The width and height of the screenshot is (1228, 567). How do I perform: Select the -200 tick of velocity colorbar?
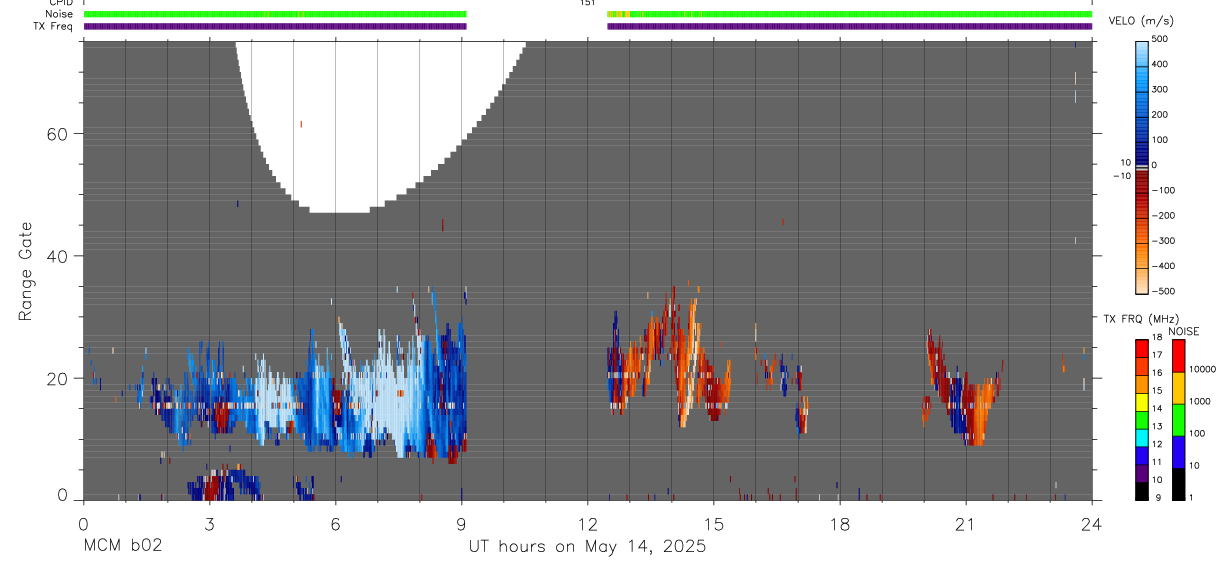pos(1161,215)
